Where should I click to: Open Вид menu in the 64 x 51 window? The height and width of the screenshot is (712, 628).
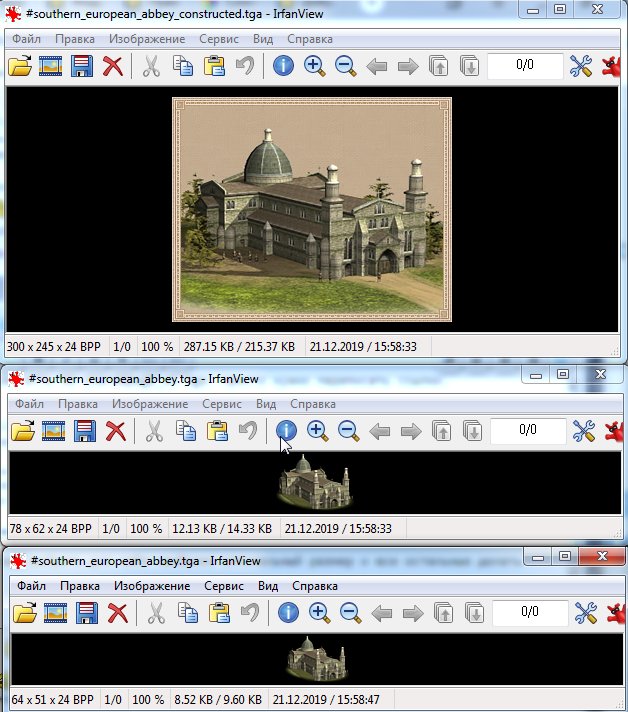[x=268, y=586]
